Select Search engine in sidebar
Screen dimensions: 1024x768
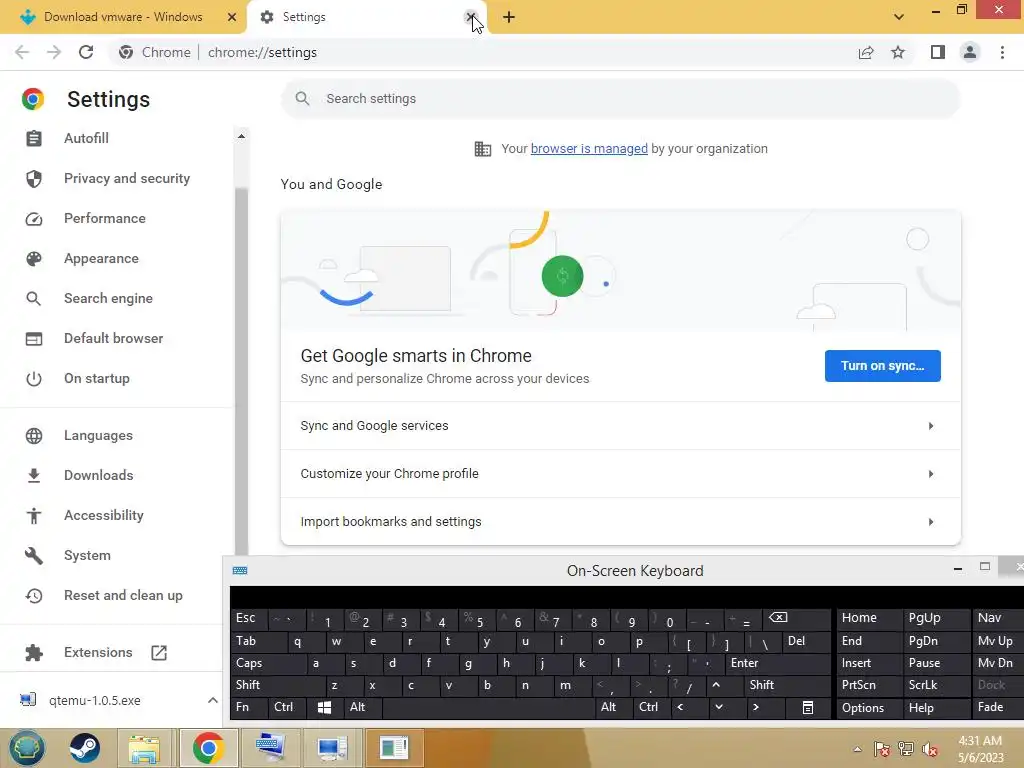pos(108,298)
